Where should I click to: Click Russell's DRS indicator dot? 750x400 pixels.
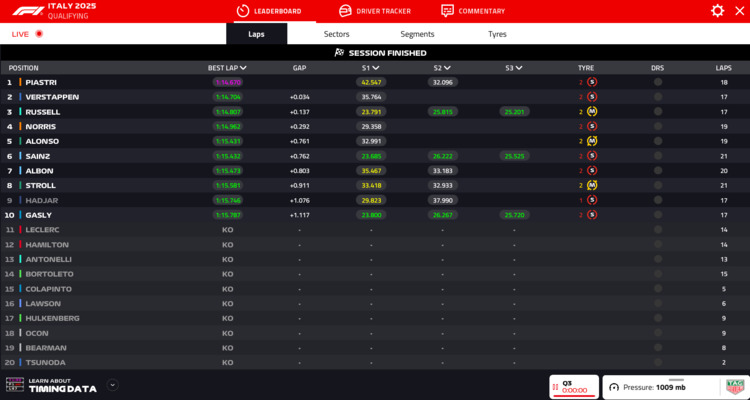[x=658, y=112]
